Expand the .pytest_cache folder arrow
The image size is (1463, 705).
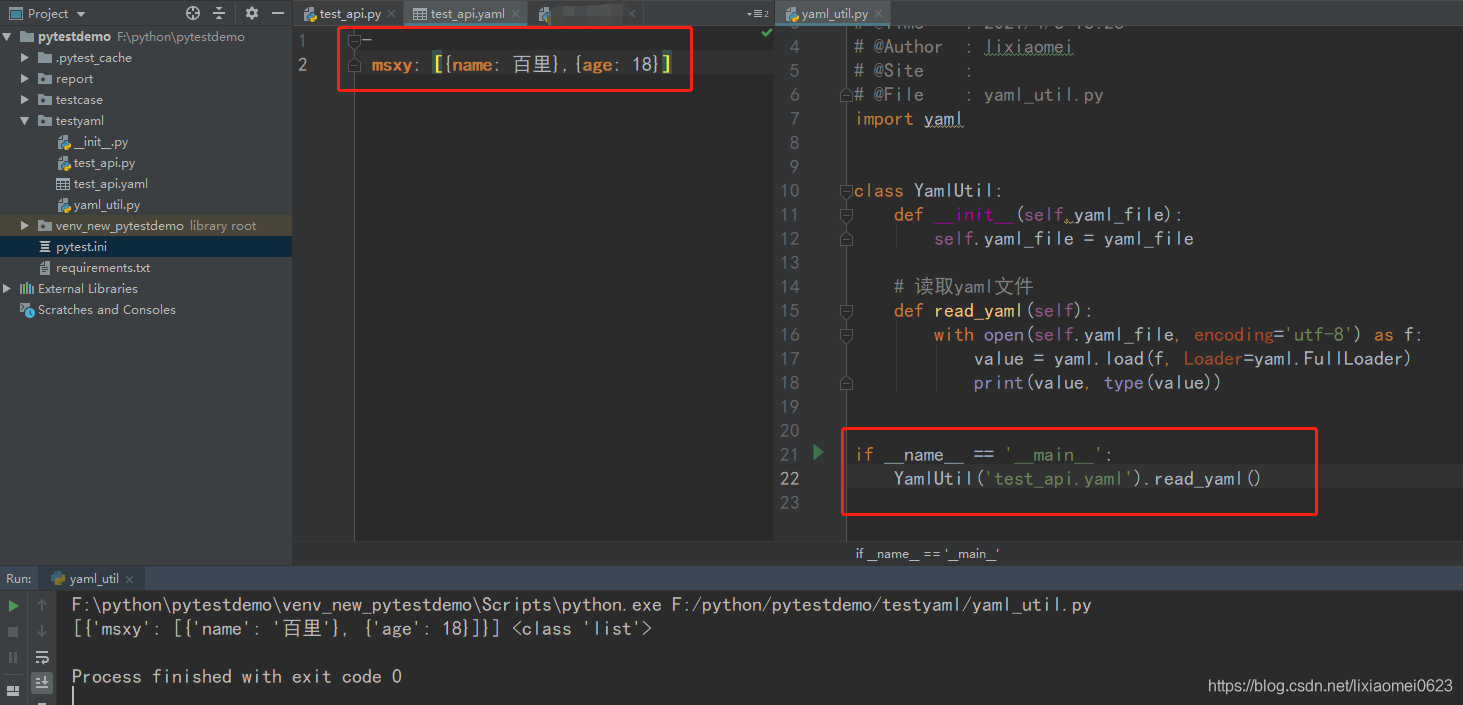tap(25, 58)
